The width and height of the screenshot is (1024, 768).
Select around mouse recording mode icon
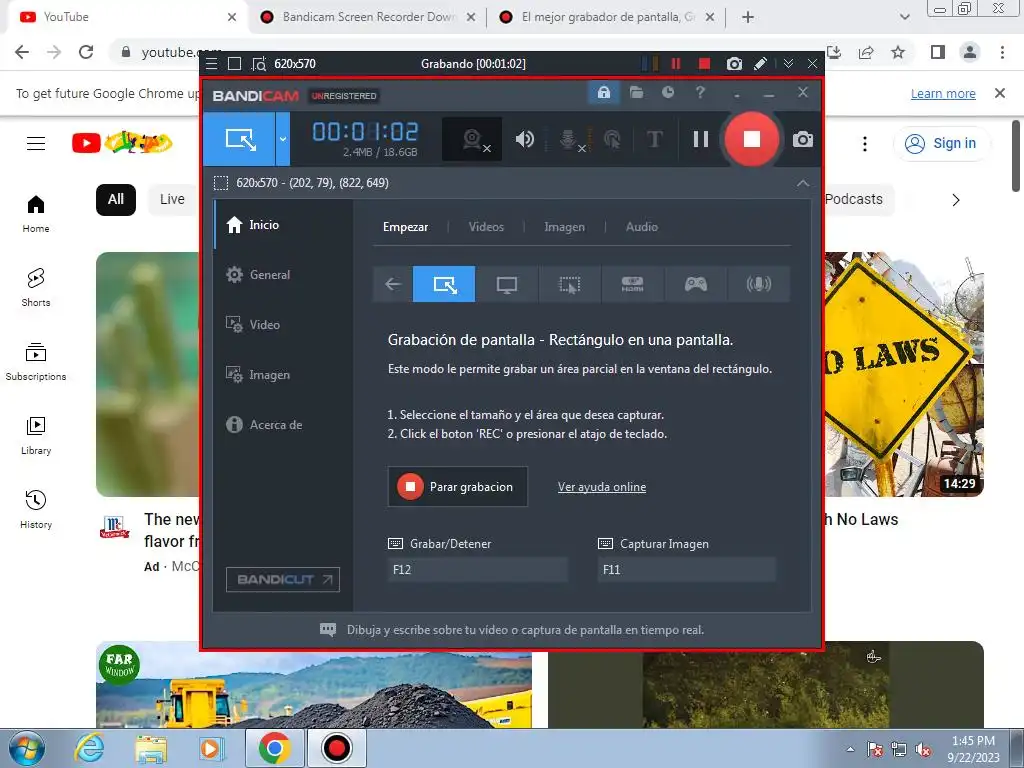[x=569, y=284]
